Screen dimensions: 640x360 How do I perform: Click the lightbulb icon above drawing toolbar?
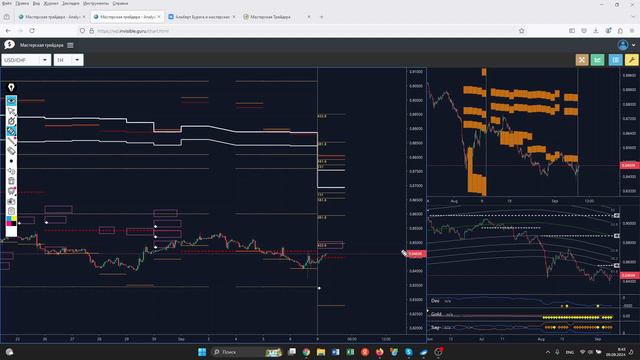[11, 87]
